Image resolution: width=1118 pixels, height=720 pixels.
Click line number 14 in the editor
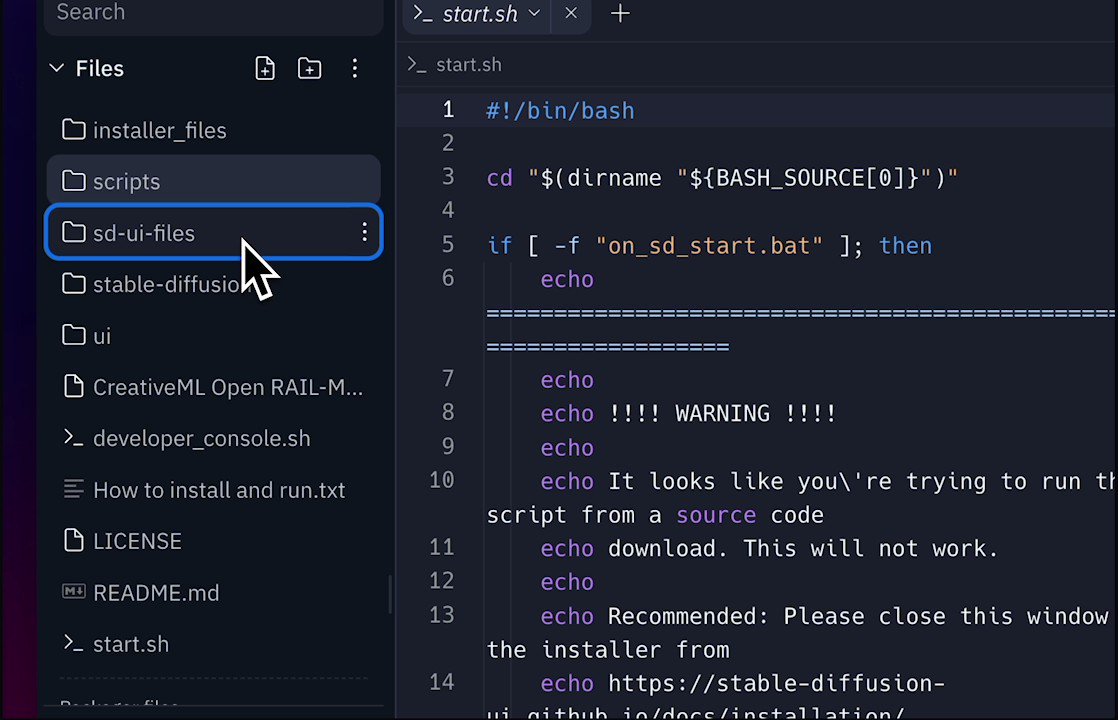(441, 682)
